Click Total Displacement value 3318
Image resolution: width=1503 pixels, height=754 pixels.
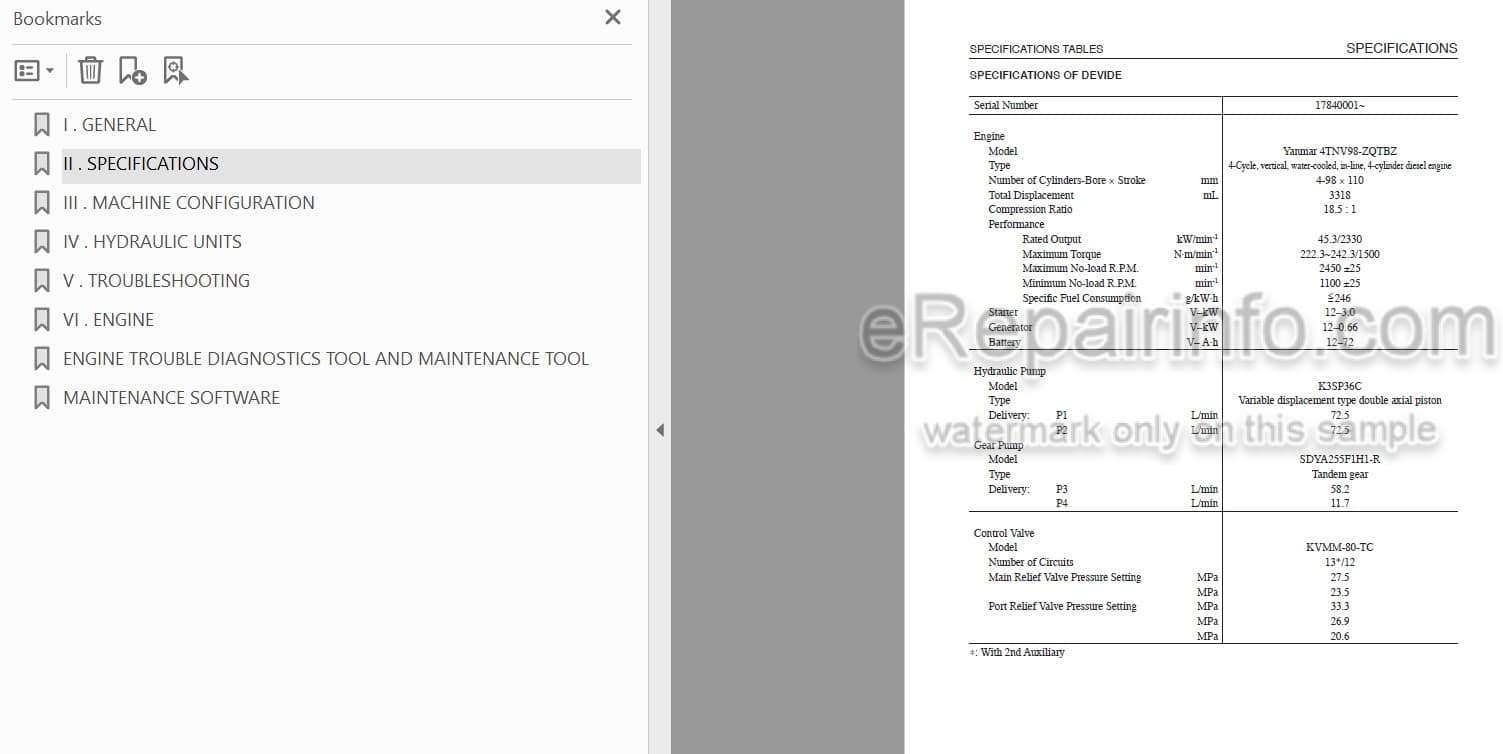[1339, 195]
